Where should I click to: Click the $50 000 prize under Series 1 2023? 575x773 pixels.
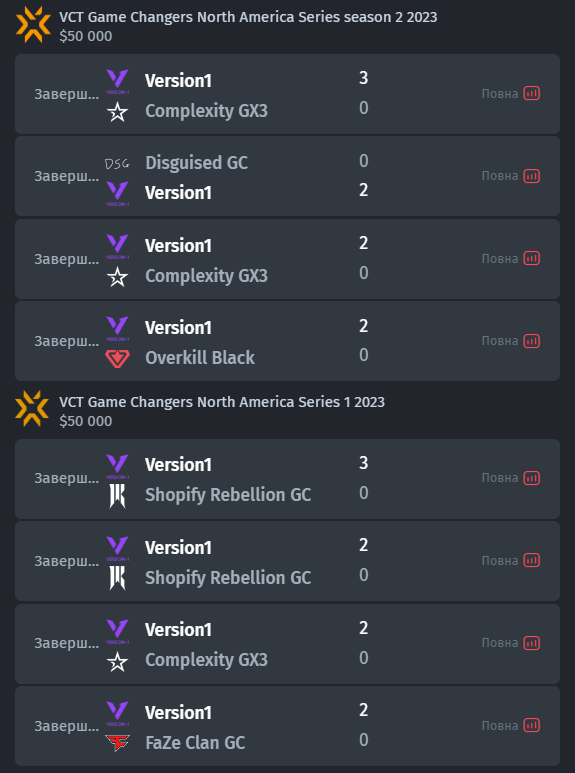86,421
